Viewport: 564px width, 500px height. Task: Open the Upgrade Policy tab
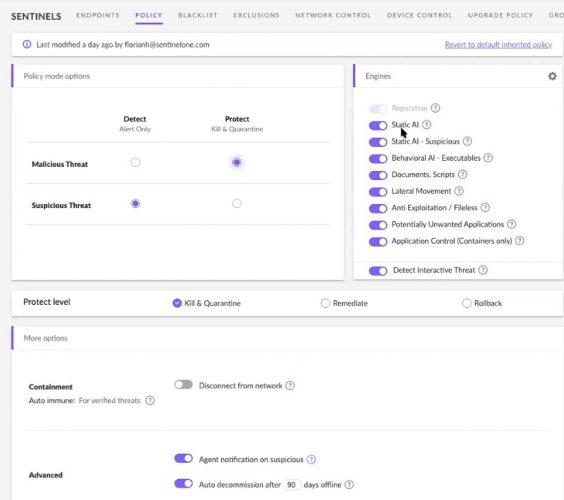pos(500,15)
